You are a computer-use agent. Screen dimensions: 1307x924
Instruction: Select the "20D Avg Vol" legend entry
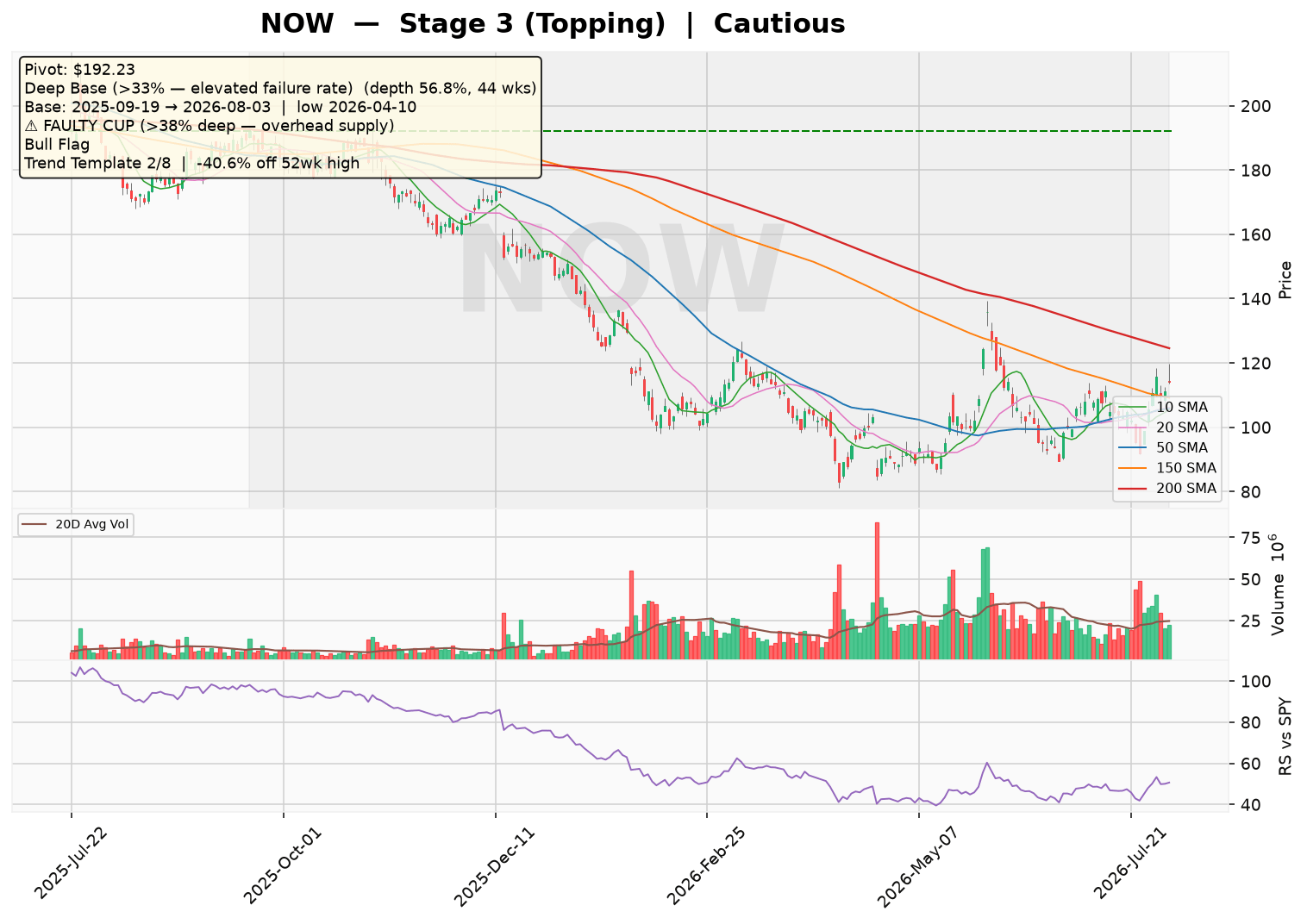tap(76, 523)
